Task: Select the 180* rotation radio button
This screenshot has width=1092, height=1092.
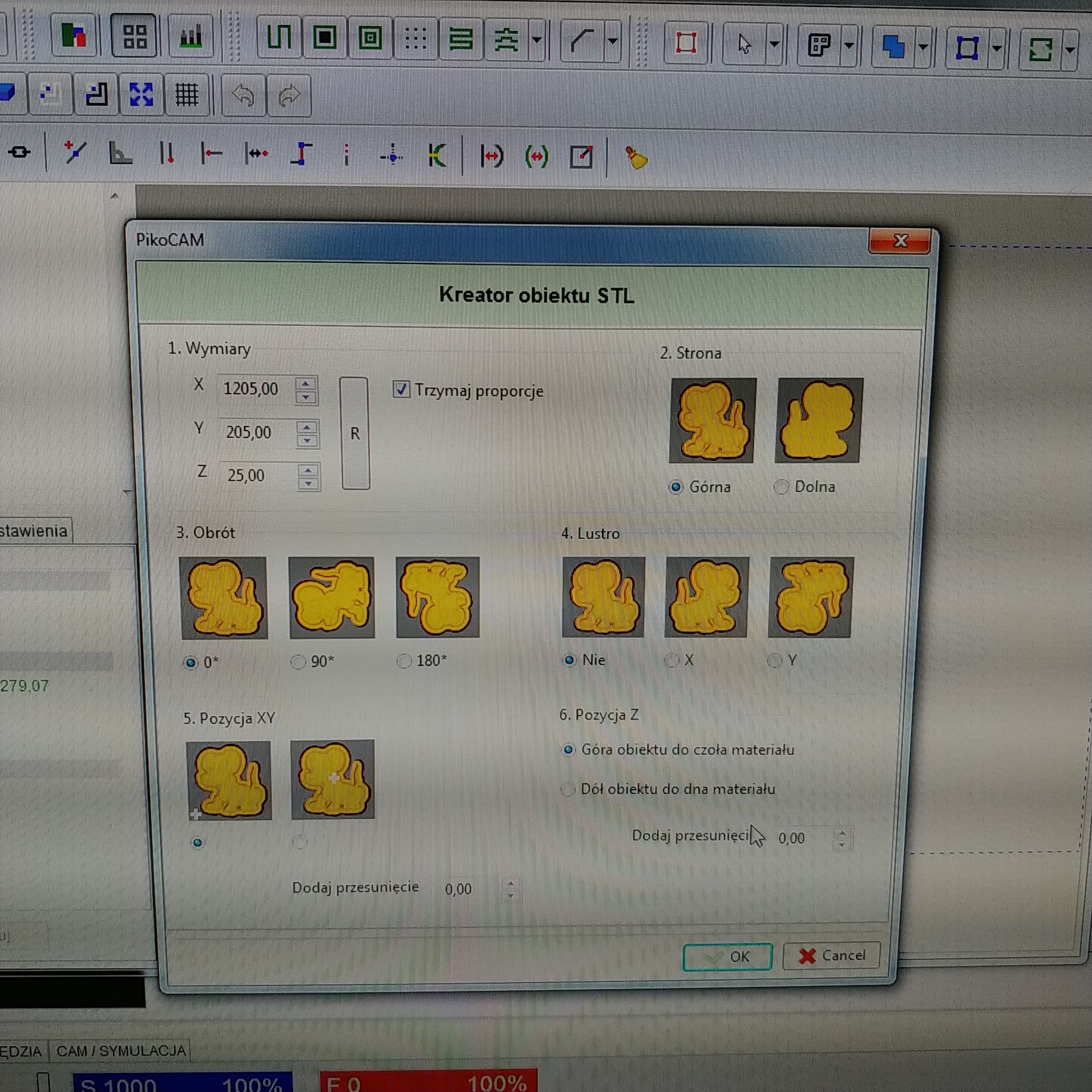Action: pos(404,661)
